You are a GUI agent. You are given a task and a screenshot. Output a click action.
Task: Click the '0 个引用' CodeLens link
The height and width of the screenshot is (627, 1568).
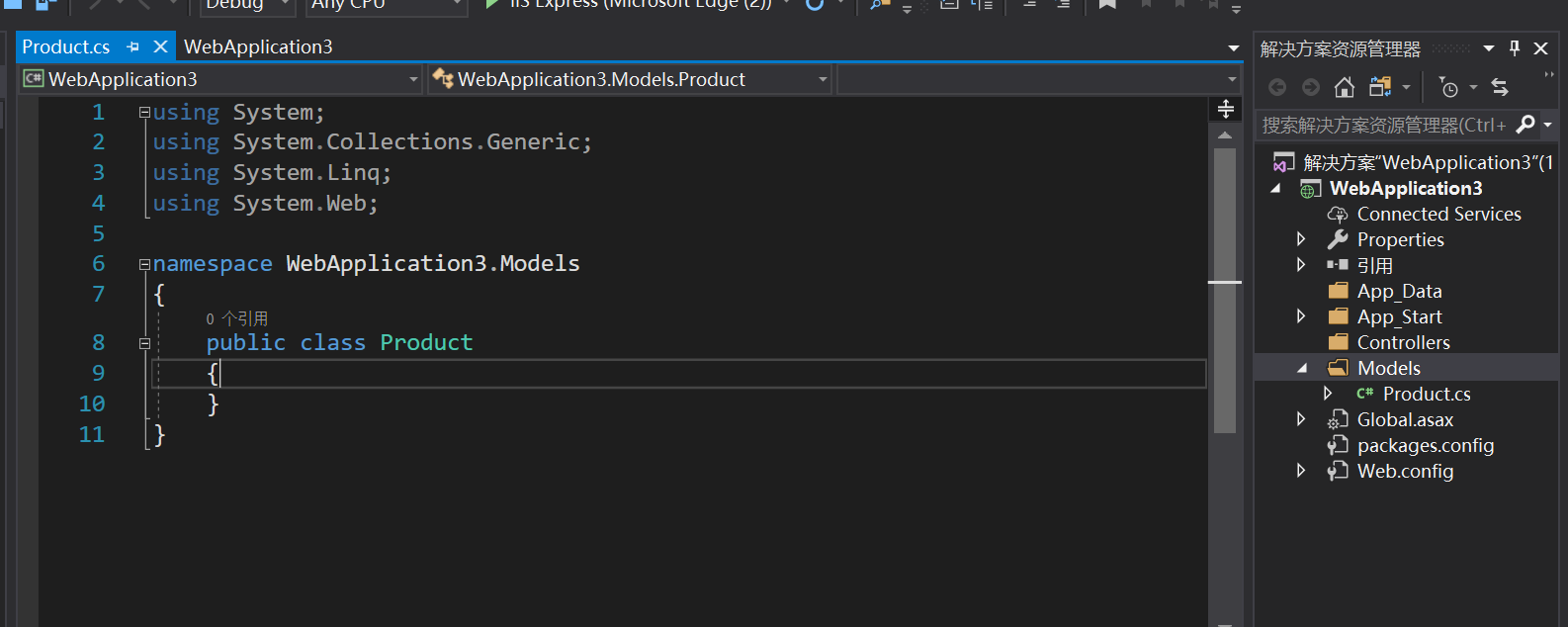(237, 318)
